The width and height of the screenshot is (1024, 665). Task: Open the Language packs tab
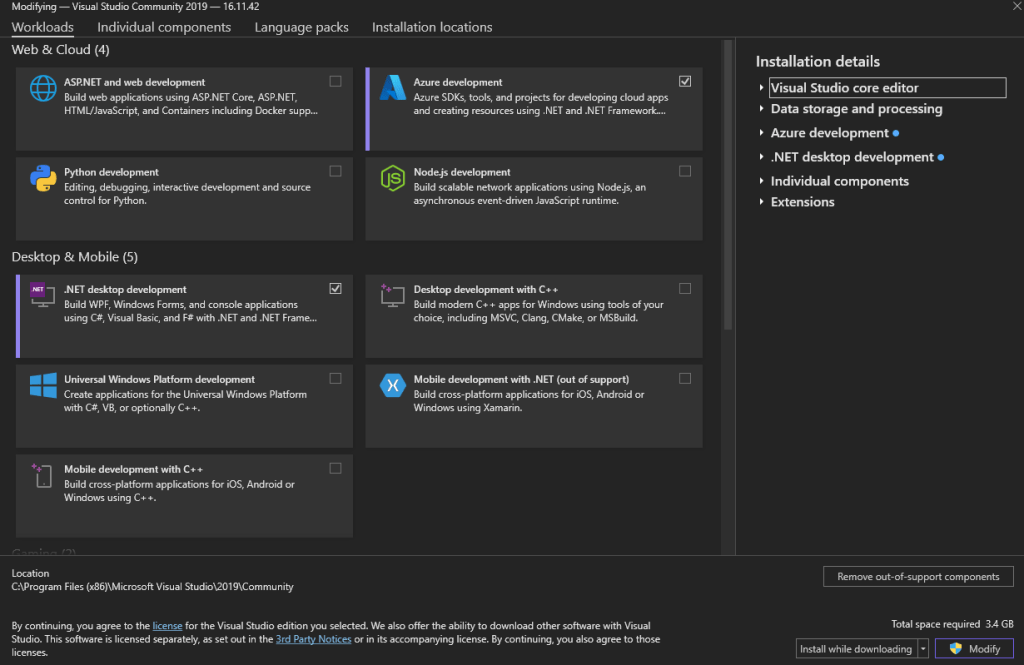click(301, 27)
